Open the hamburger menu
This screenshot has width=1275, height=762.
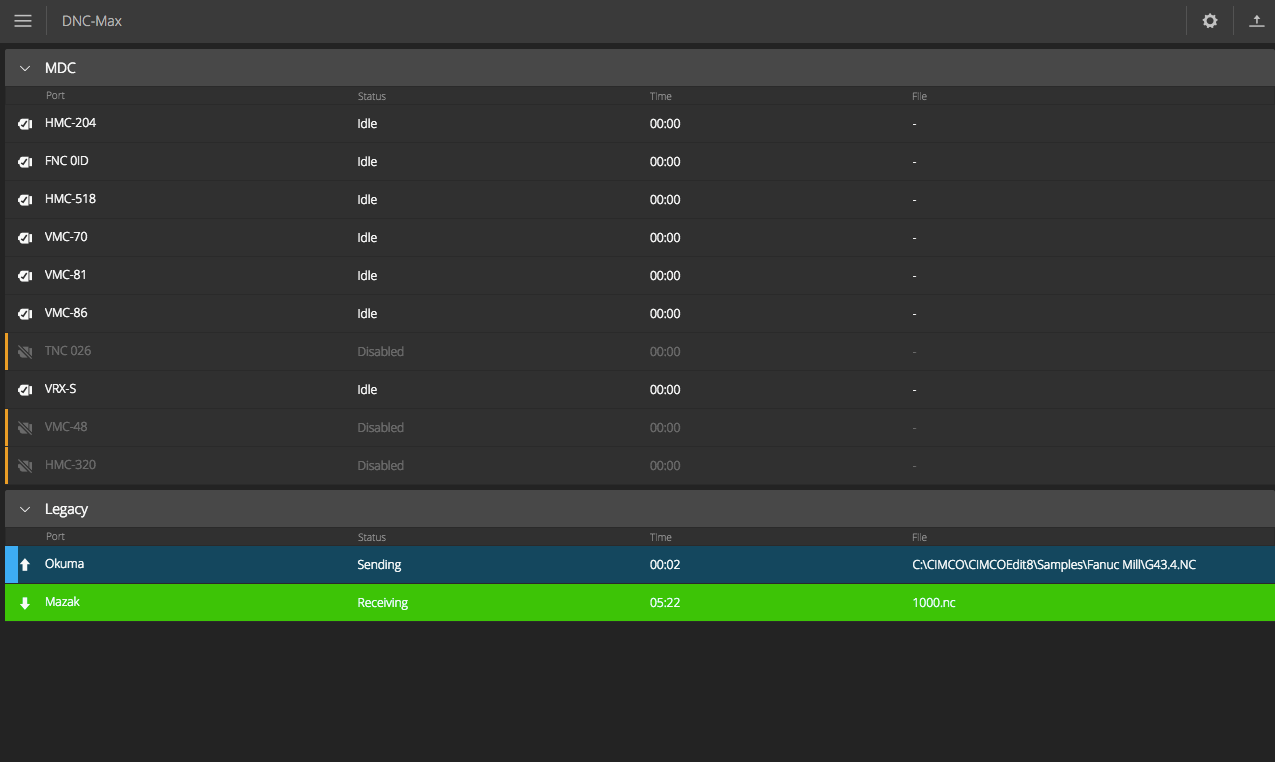(x=23, y=21)
